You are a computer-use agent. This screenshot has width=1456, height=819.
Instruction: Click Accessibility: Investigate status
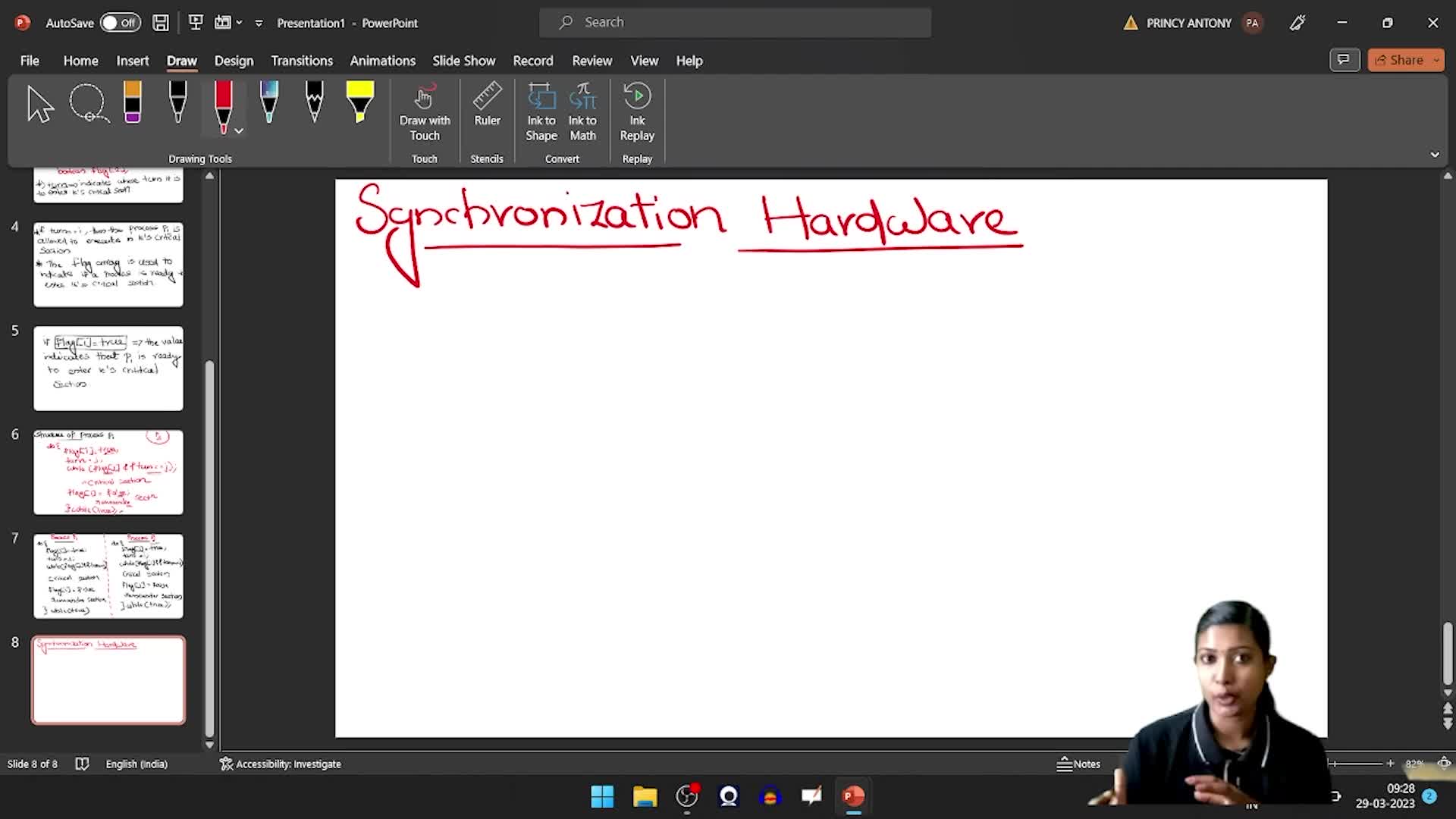(x=281, y=764)
